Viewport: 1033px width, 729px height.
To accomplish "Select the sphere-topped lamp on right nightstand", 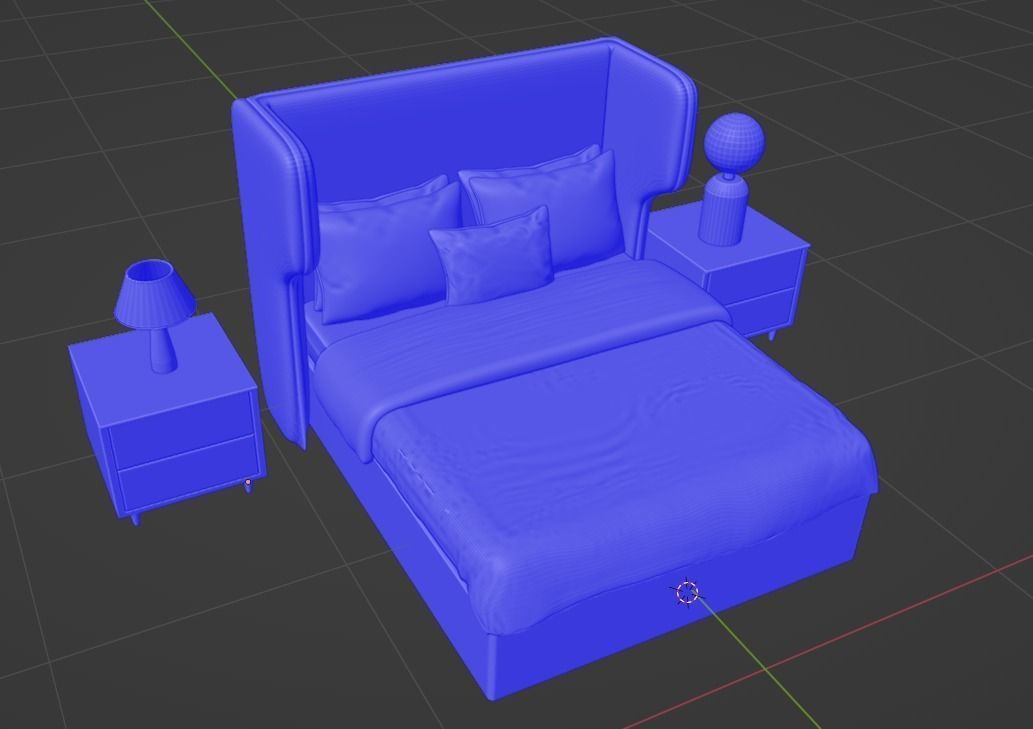I will pyautogui.click(x=731, y=177).
